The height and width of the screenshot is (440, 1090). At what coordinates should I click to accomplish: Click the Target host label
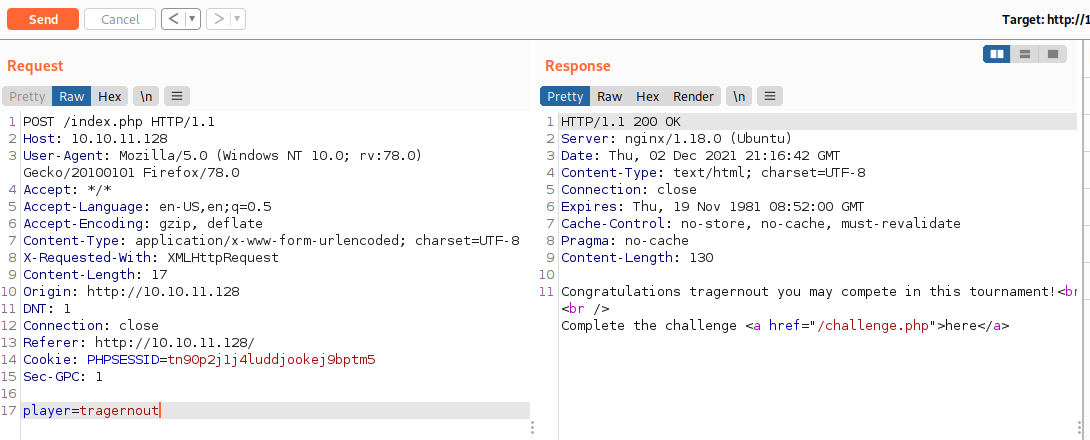[1044, 19]
